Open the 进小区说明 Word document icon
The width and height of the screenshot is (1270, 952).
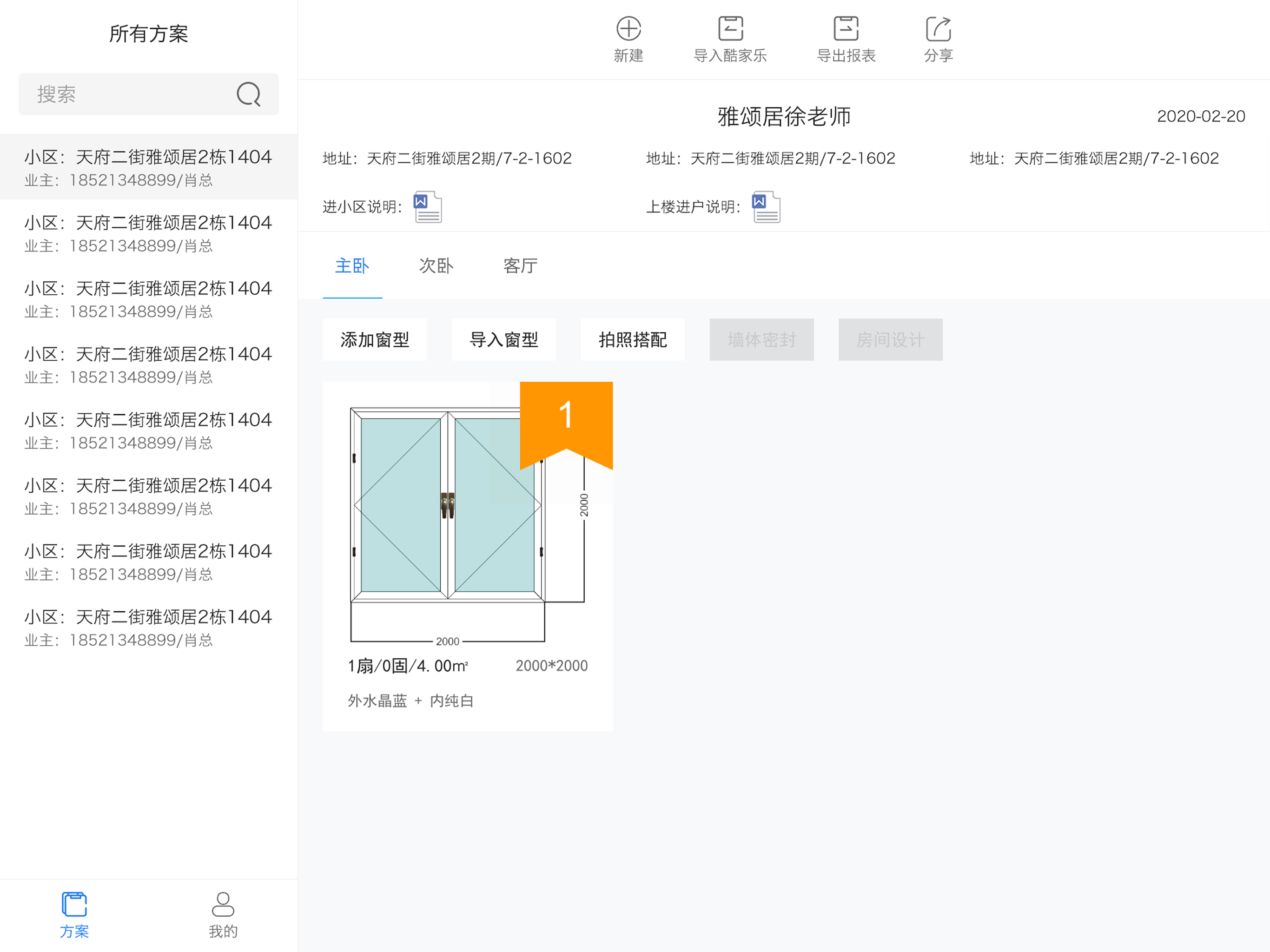428,207
